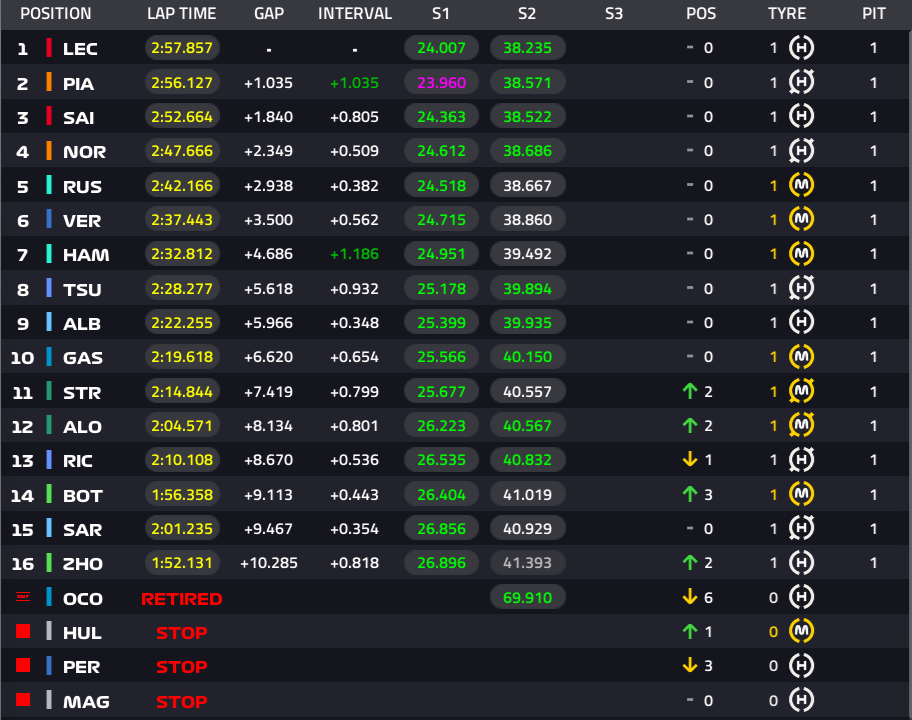The image size is (912, 720).
Task: Click lap time 2:47.666 for NOR
Action: [x=182, y=151]
